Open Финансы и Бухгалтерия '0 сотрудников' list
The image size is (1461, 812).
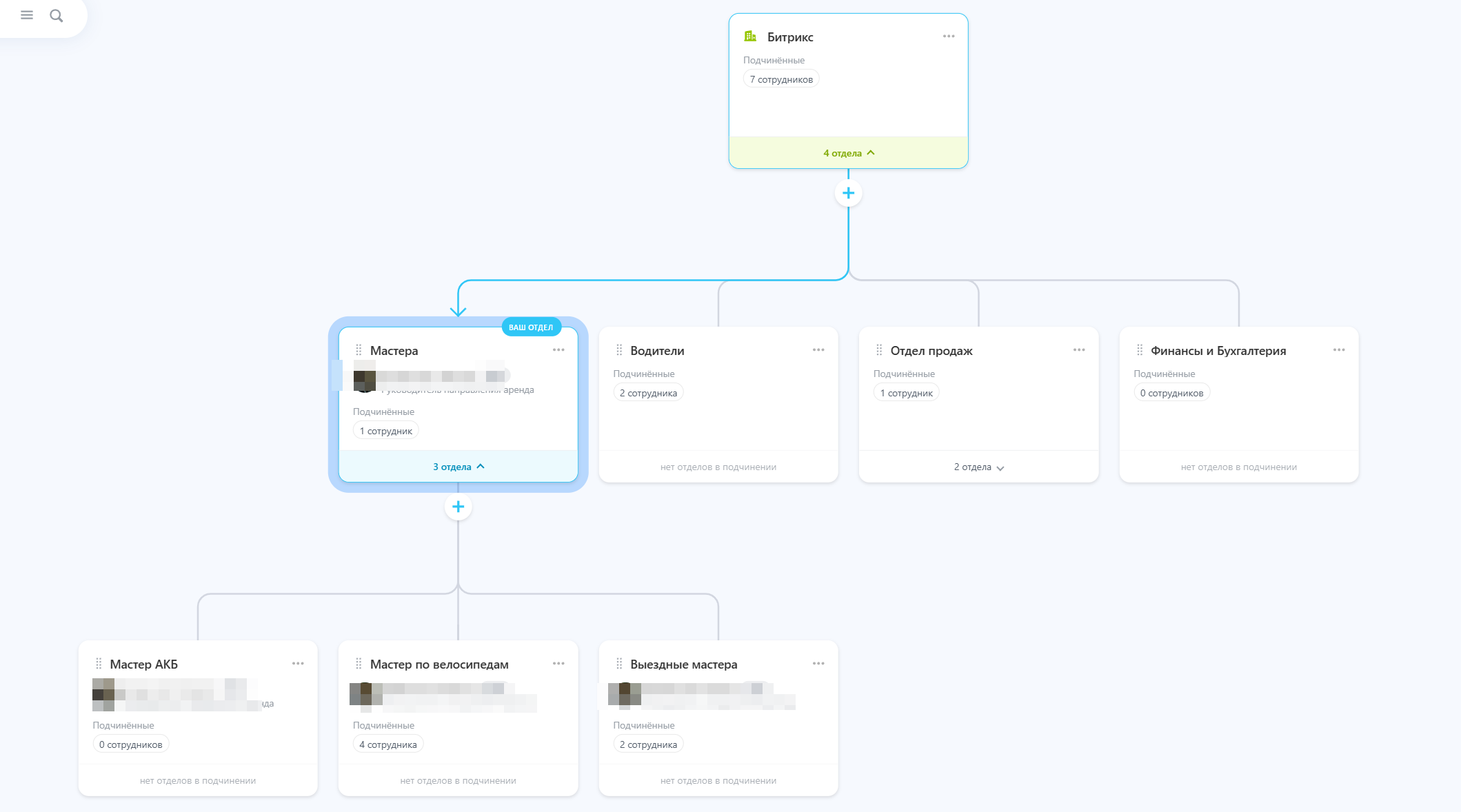pos(1171,393)
